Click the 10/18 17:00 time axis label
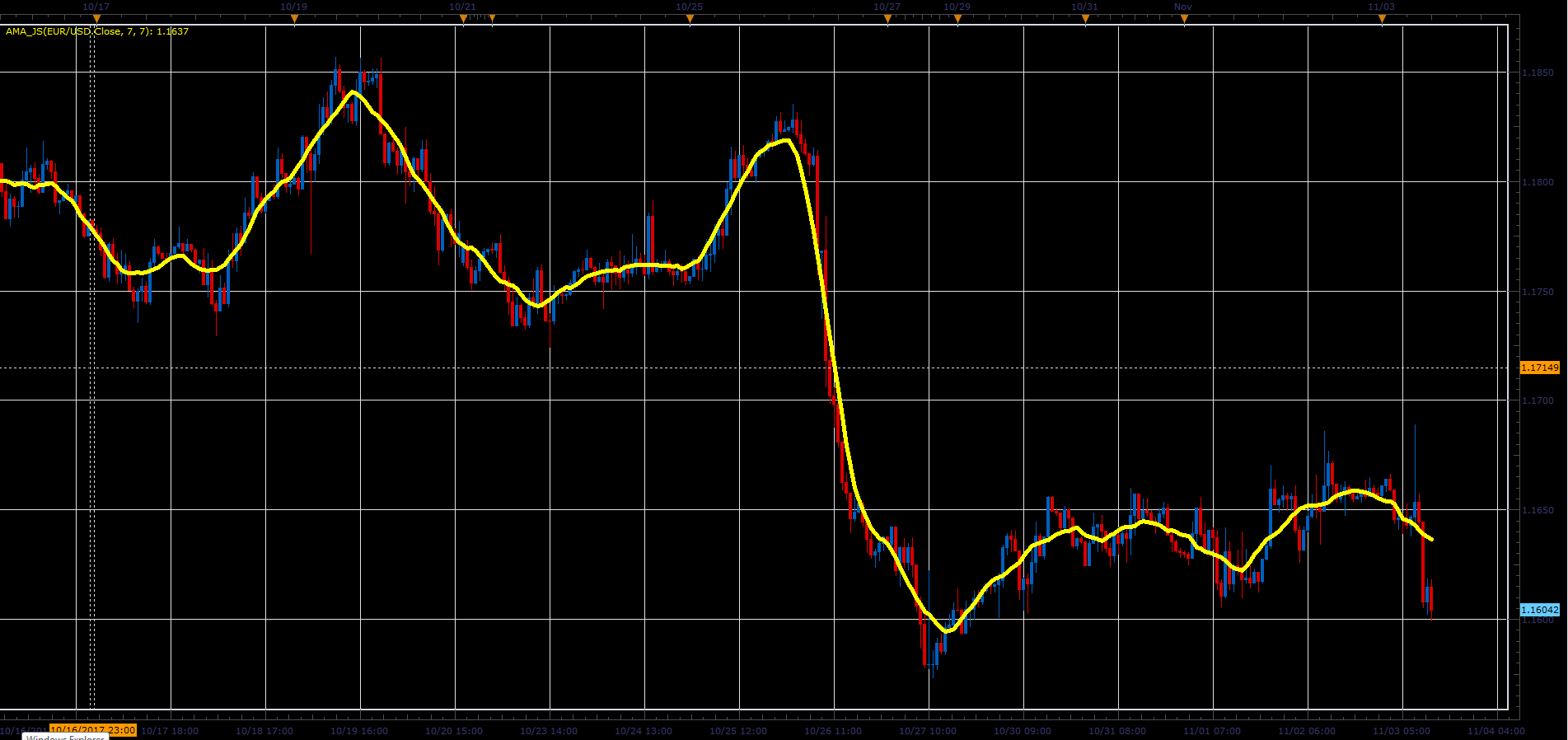The image size is (1568, 740). 264,731
